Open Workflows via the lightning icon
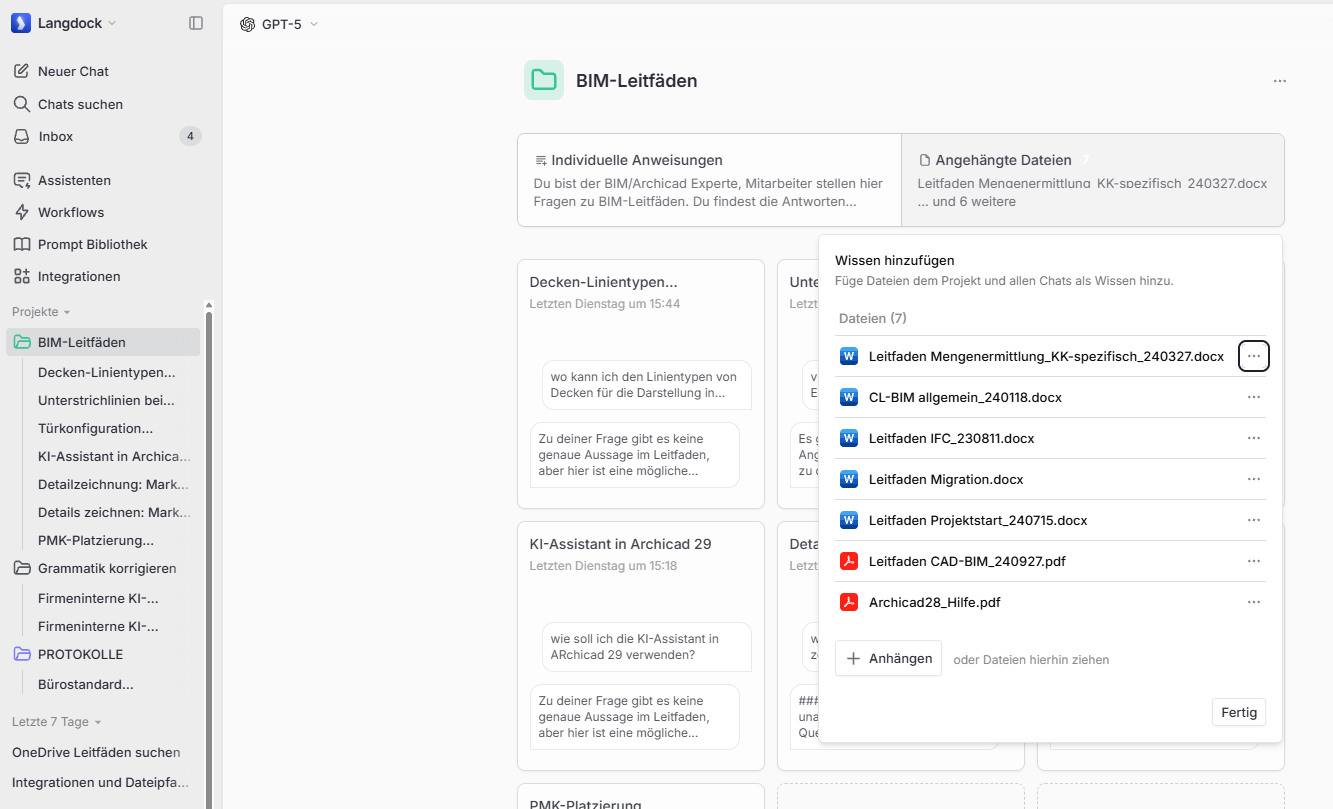The width and height of the screenshot is (1333, 809). (x=21, y=212)
